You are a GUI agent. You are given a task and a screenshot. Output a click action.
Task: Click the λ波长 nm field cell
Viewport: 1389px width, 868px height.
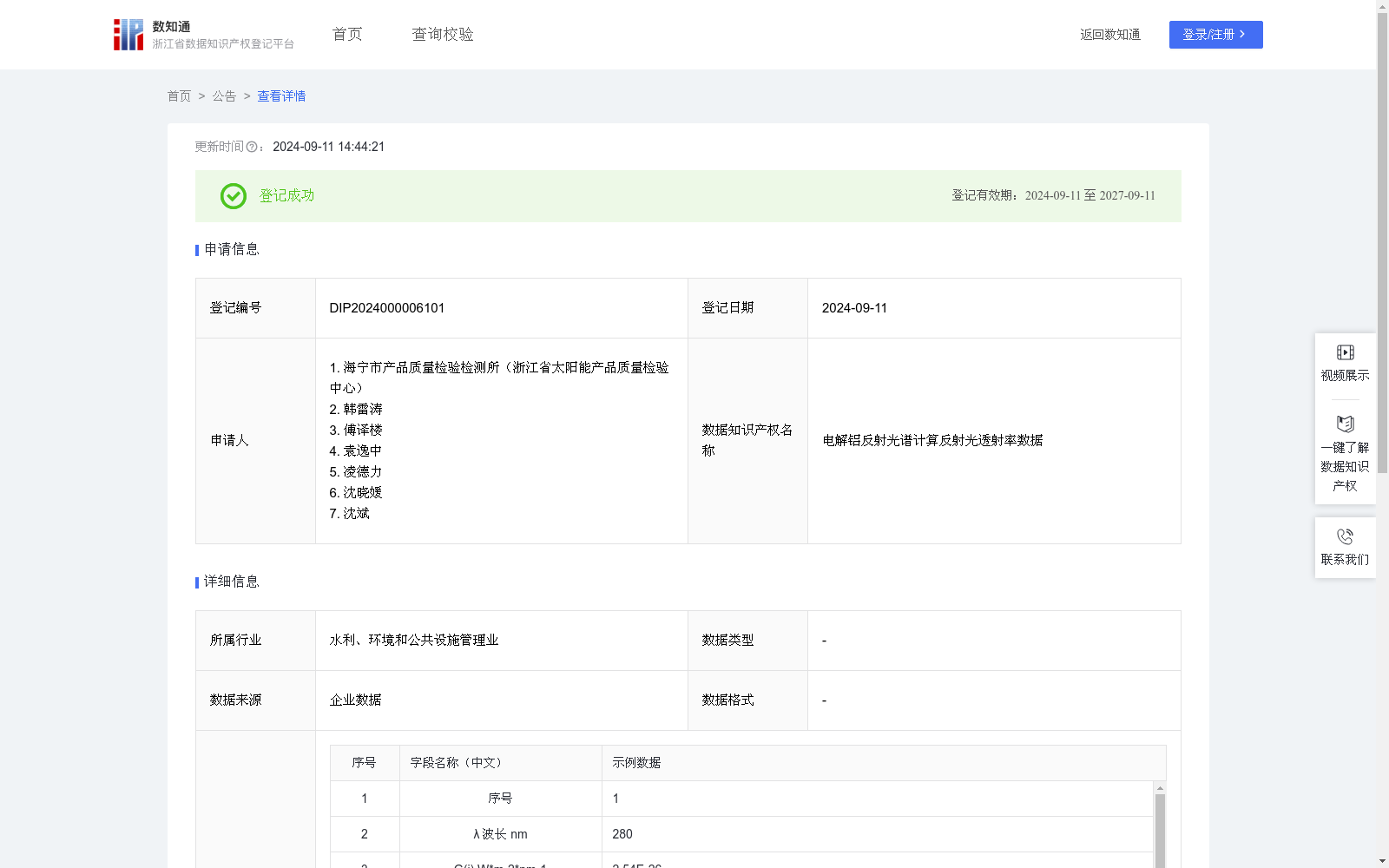click(x=500, y=834)
